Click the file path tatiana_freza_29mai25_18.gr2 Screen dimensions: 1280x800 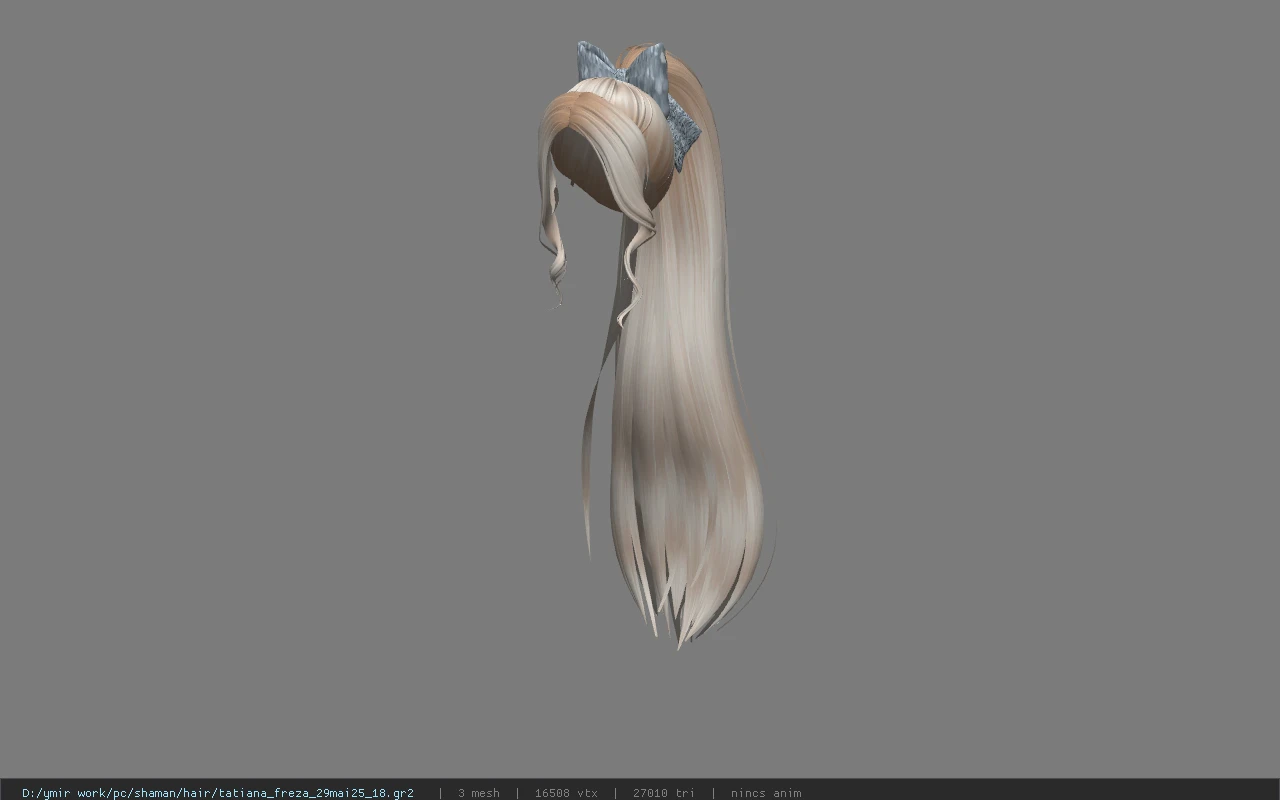(x=218, y=793)
